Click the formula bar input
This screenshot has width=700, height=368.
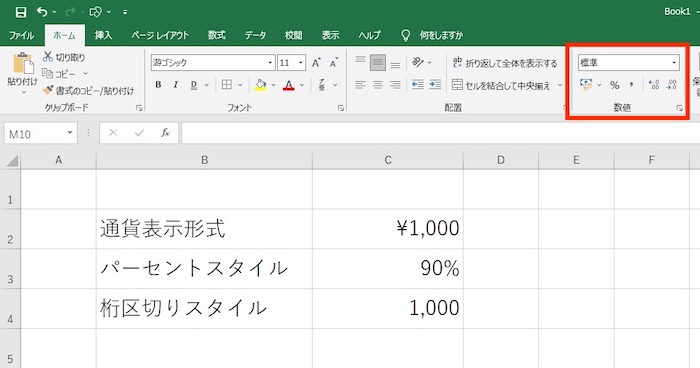point(440,133)
